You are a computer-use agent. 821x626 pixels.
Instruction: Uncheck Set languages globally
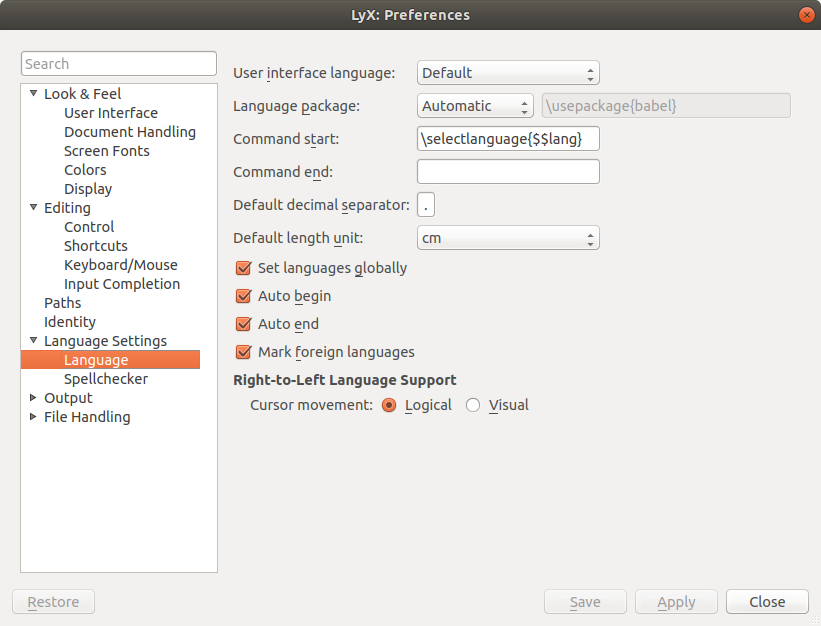243,268
